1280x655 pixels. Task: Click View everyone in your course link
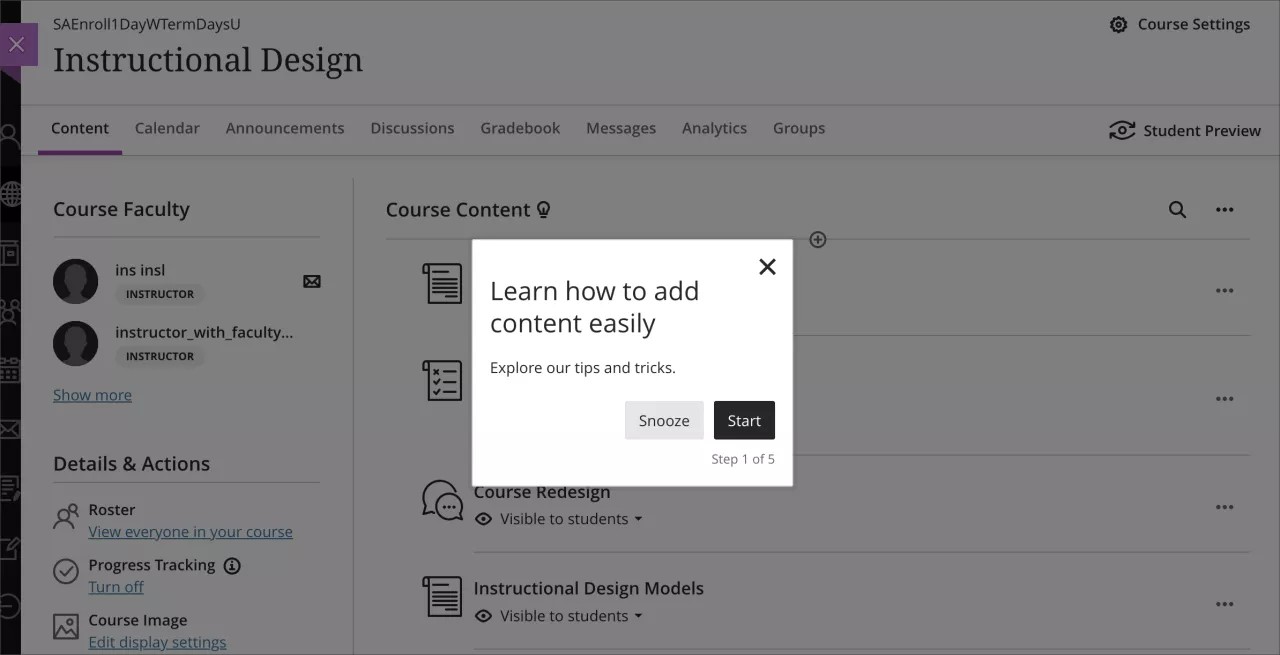point(190,531)
